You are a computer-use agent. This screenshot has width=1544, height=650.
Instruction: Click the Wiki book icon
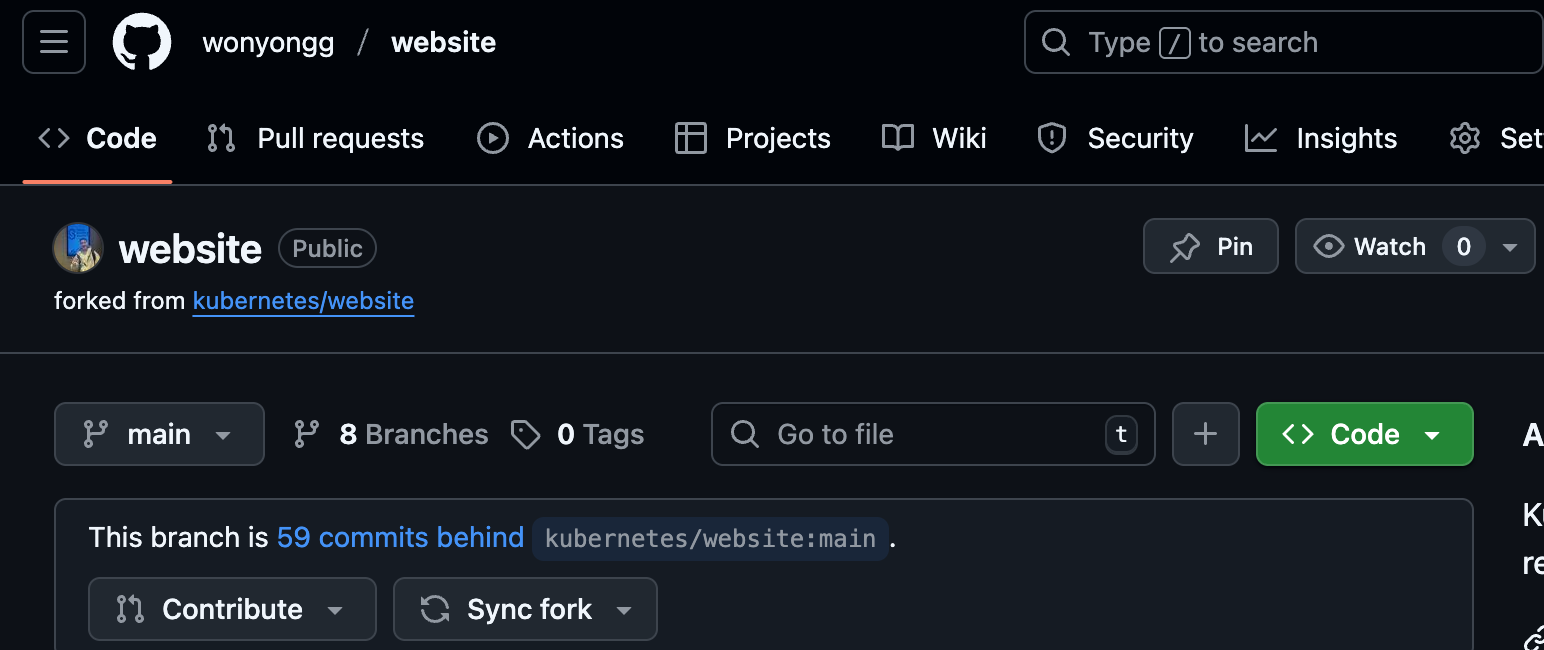pos(898,138)
